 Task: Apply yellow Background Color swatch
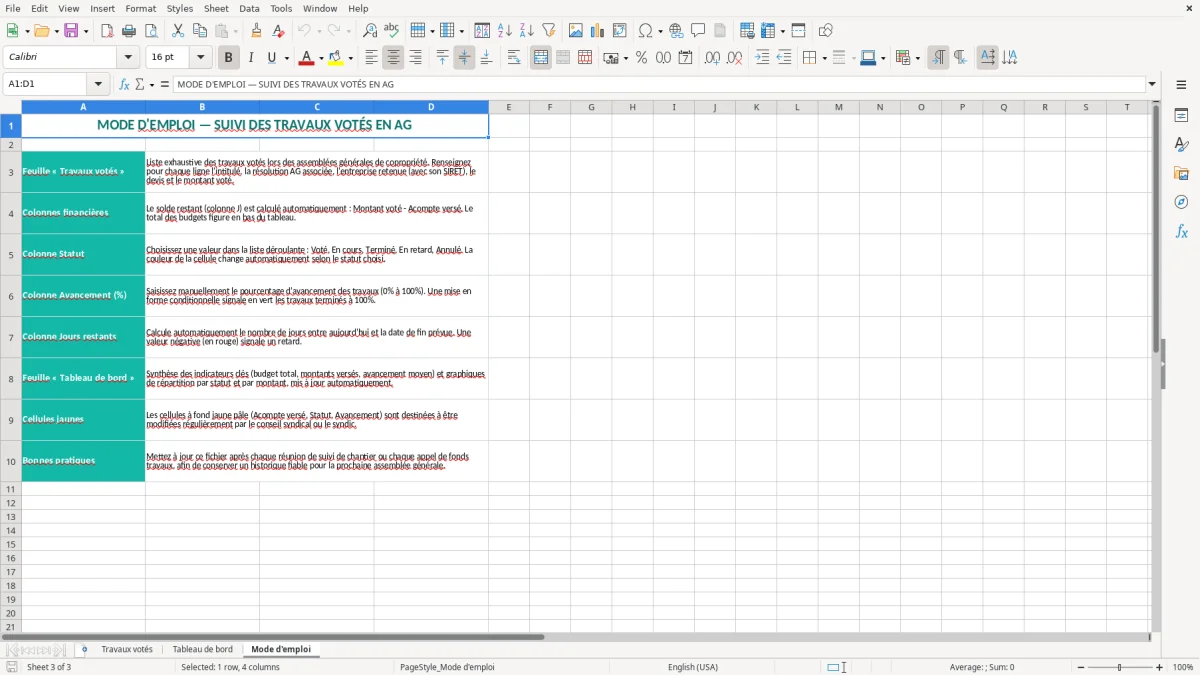pyautogui.click(x=336, y=58)
